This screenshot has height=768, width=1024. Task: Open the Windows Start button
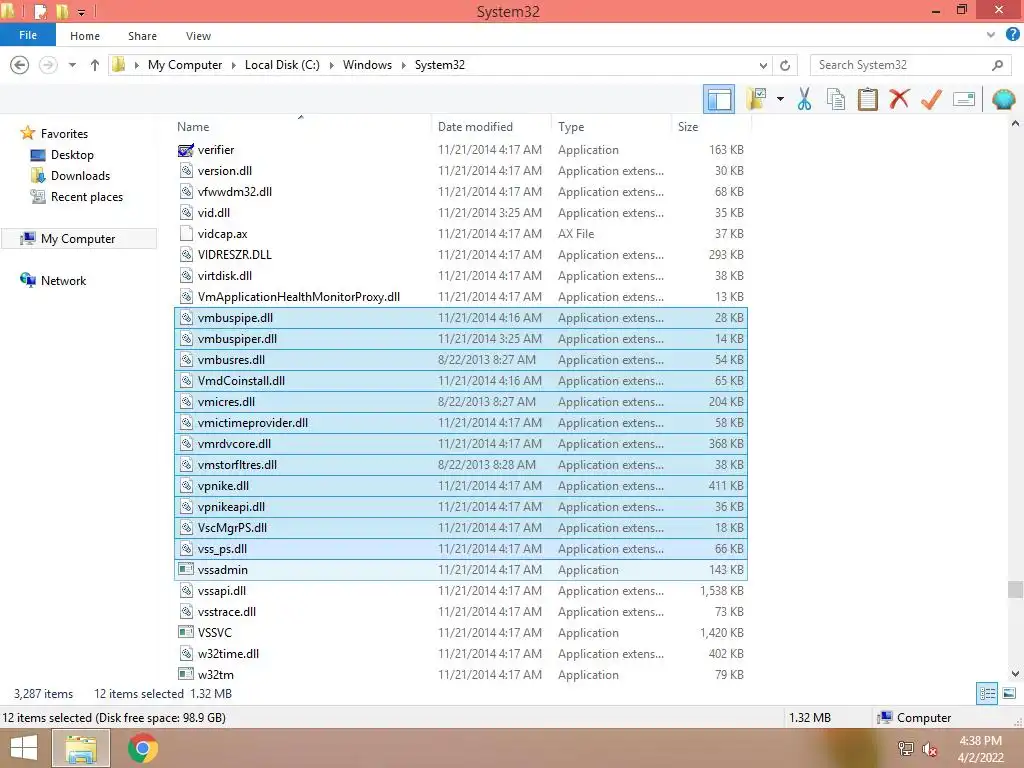point(24,748)
